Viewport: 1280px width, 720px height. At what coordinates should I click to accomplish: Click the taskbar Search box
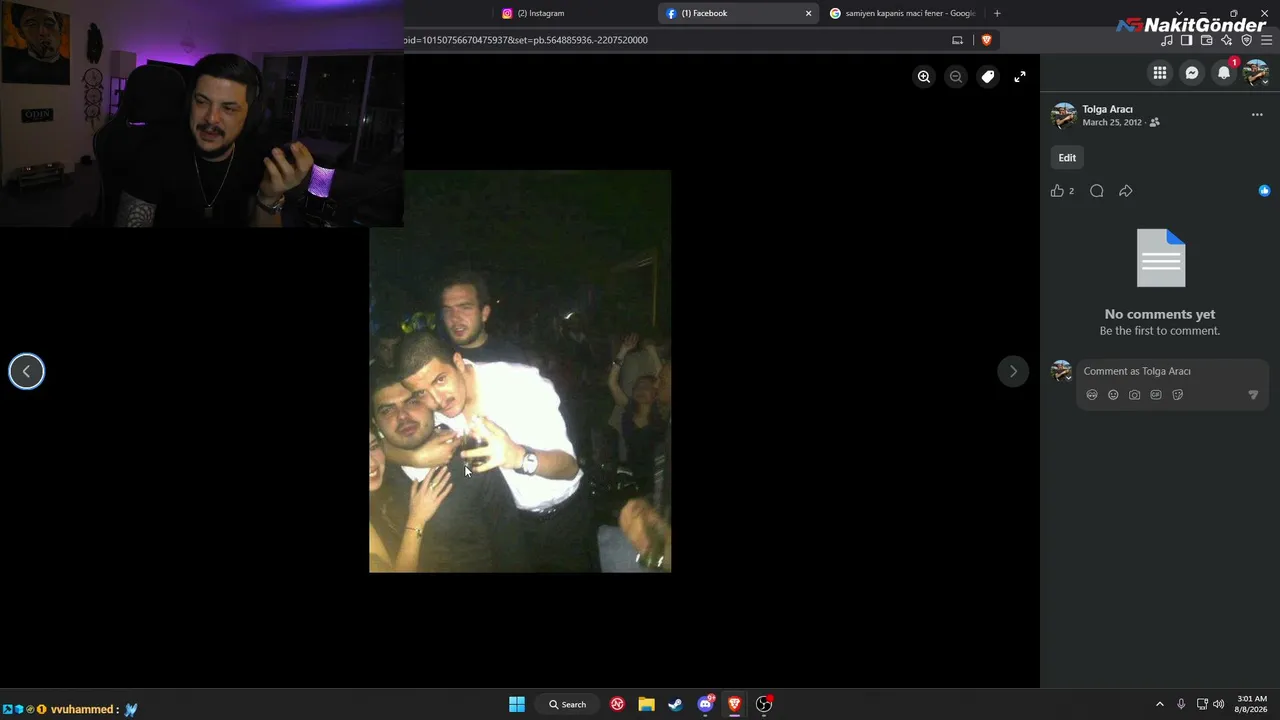click(567, 704)
